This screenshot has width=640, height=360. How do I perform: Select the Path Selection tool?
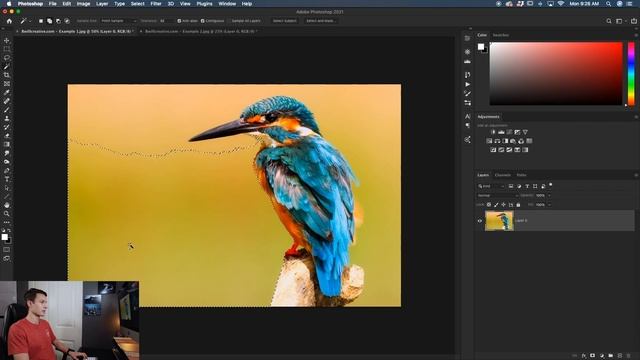click(x=7, y=188)
